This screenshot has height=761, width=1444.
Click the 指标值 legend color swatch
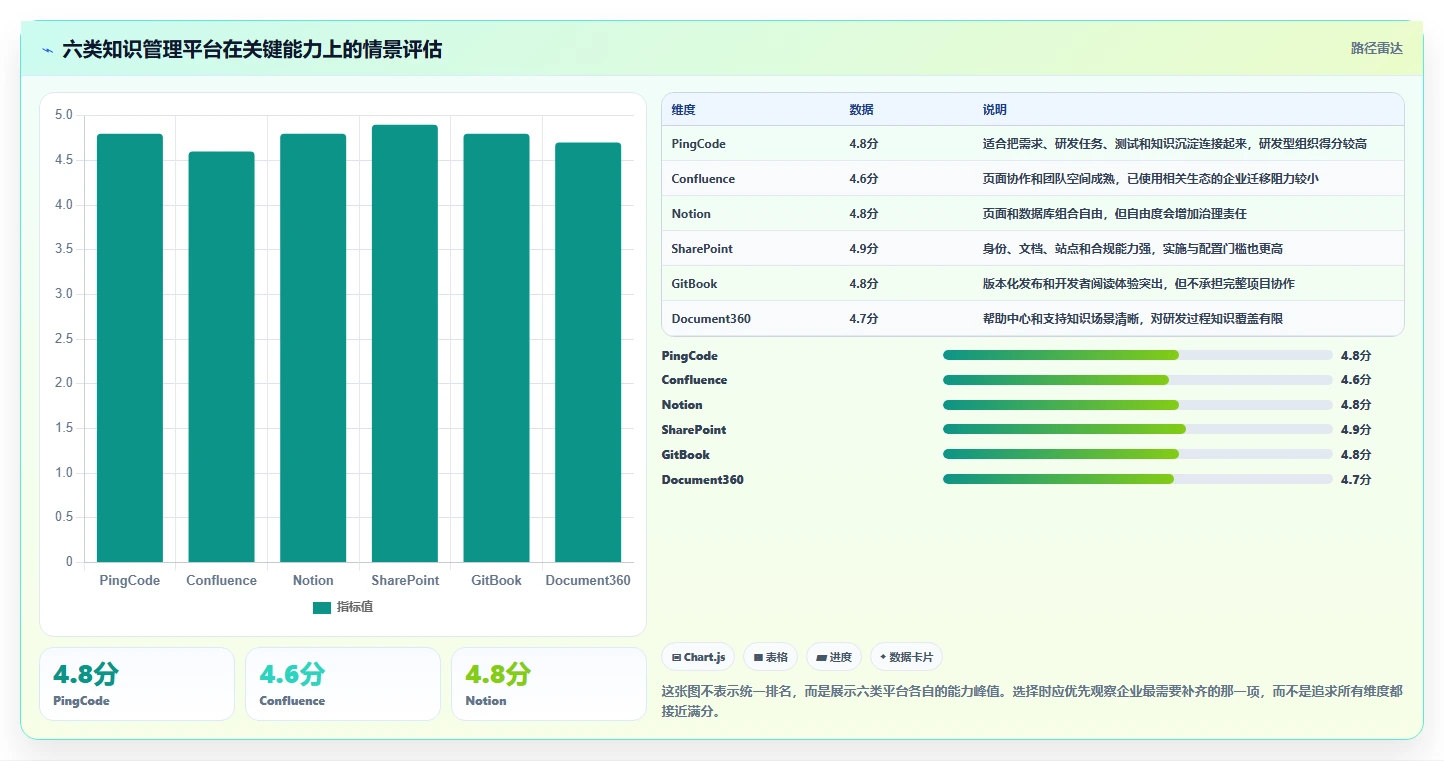(322, 608)
